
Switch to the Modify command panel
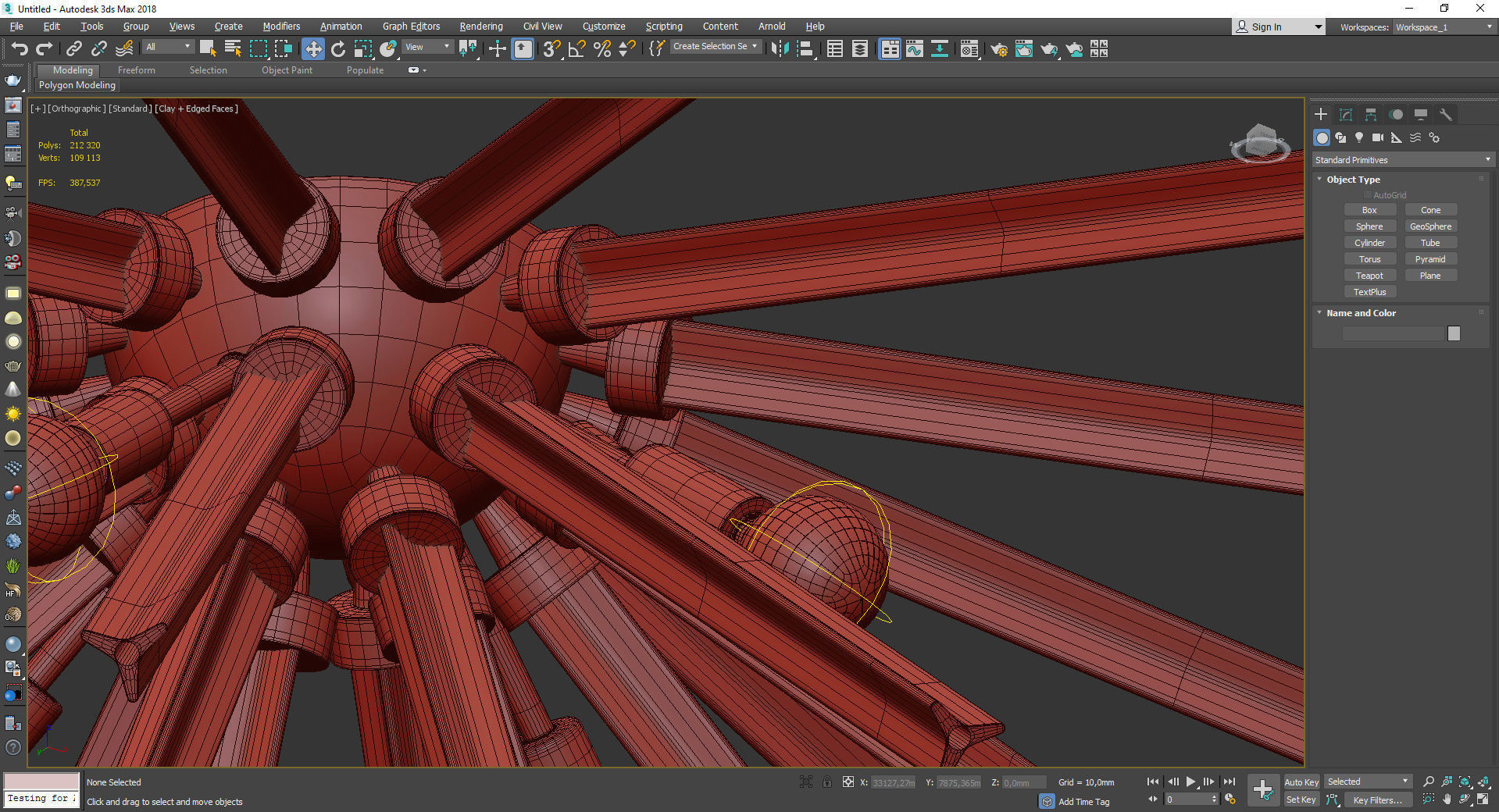pos(1346,115)
